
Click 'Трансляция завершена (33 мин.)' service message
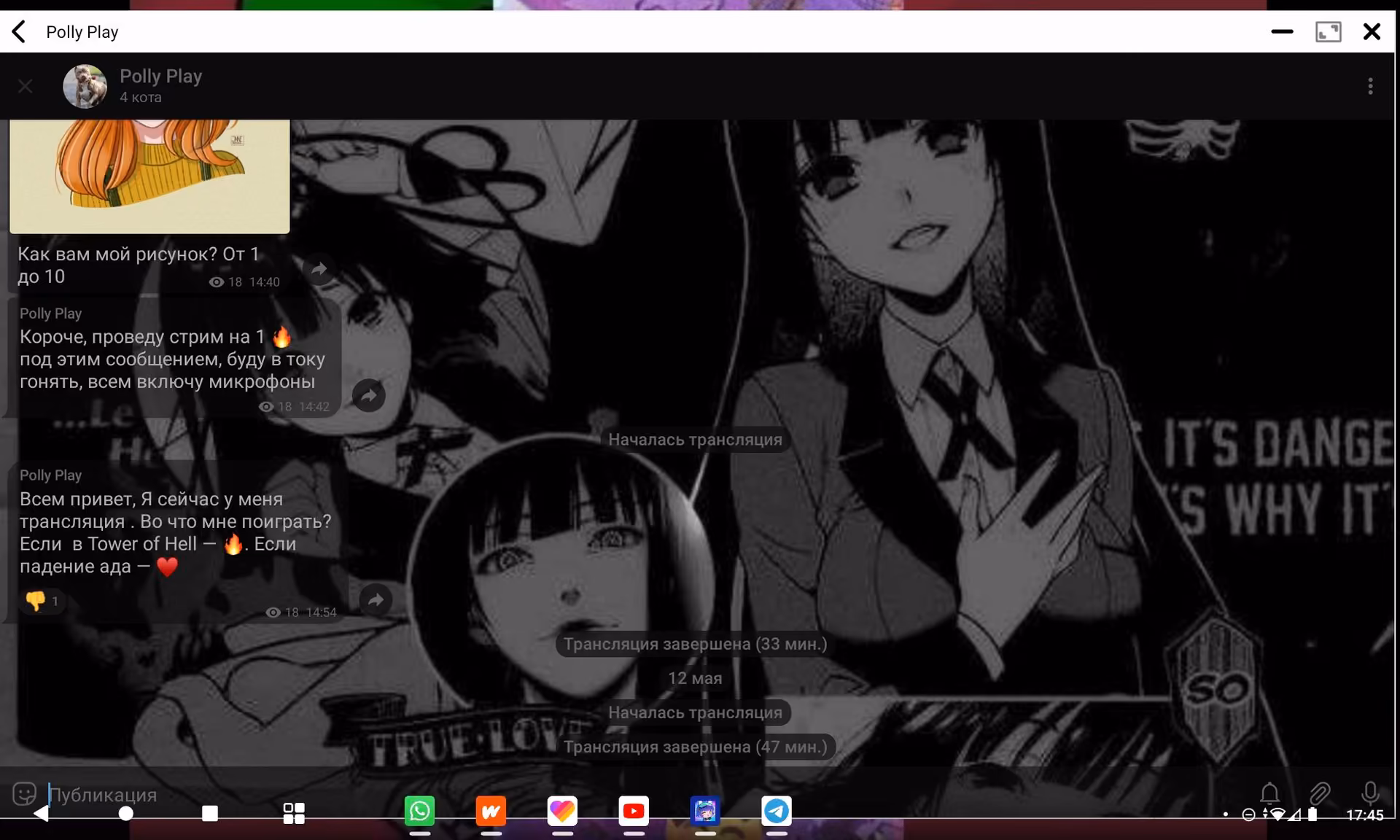(x=695, y=644)
